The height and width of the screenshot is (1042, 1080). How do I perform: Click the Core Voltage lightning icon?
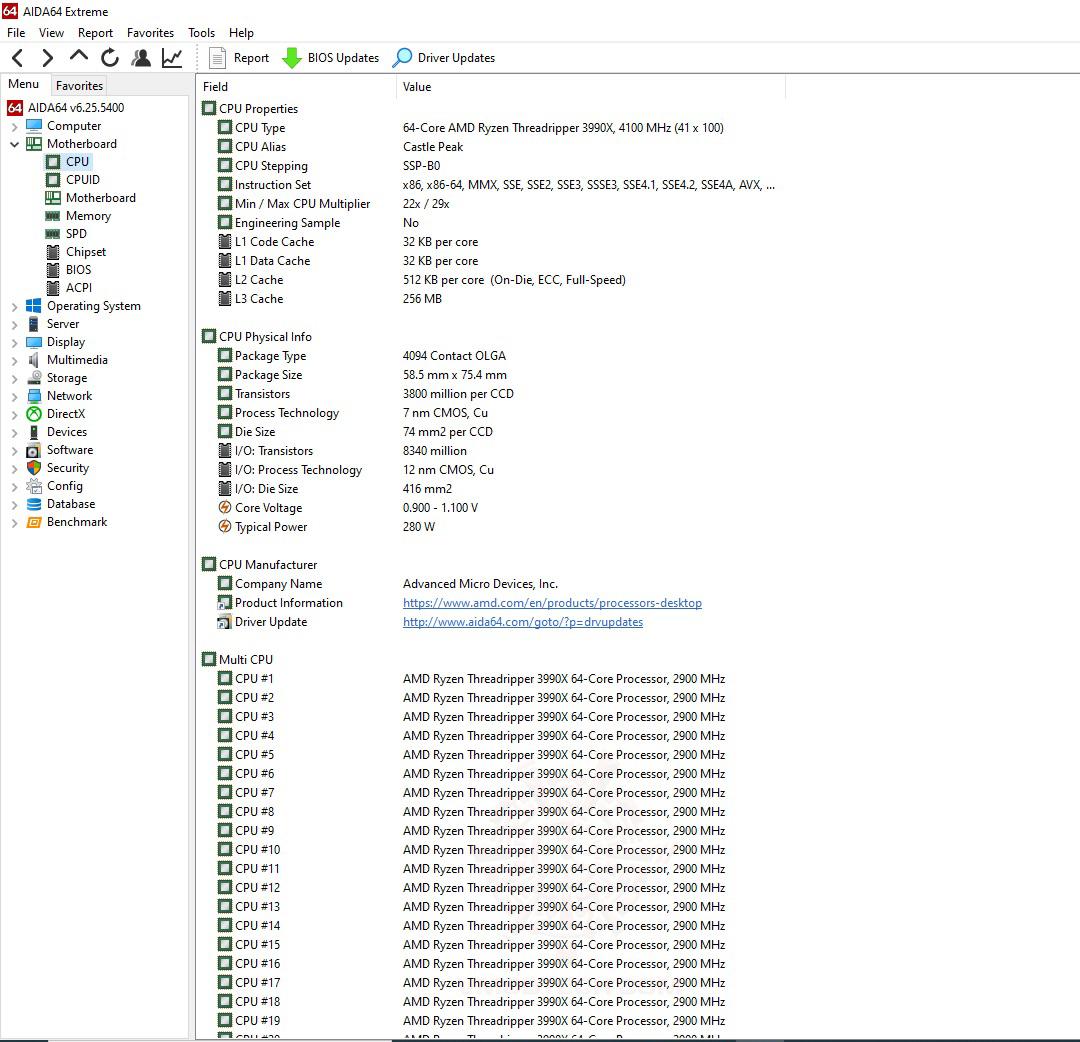coord(225,508)
